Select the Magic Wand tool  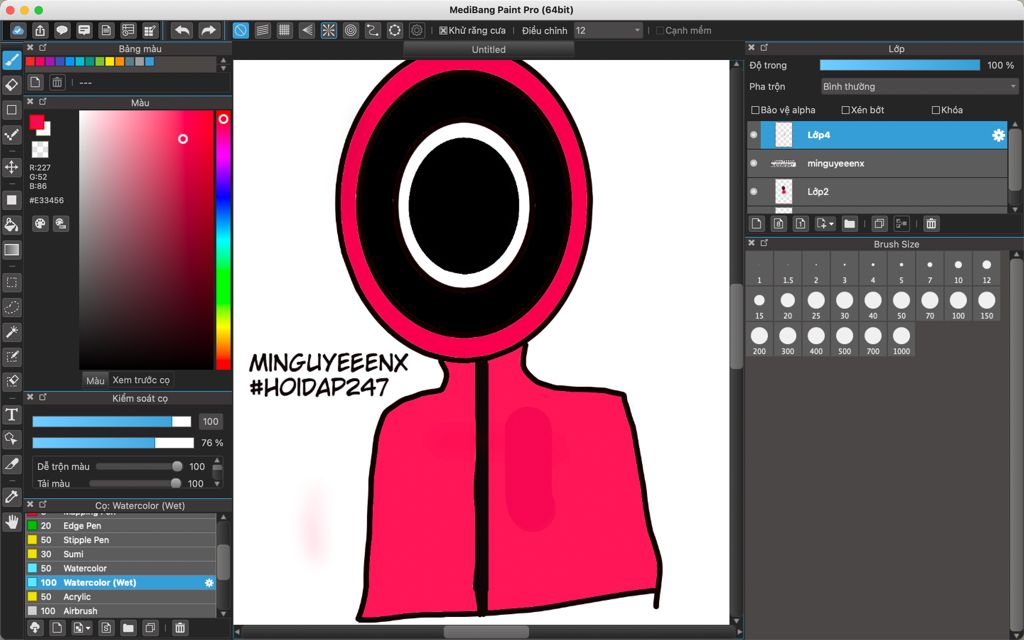click(x=12, y=332)
